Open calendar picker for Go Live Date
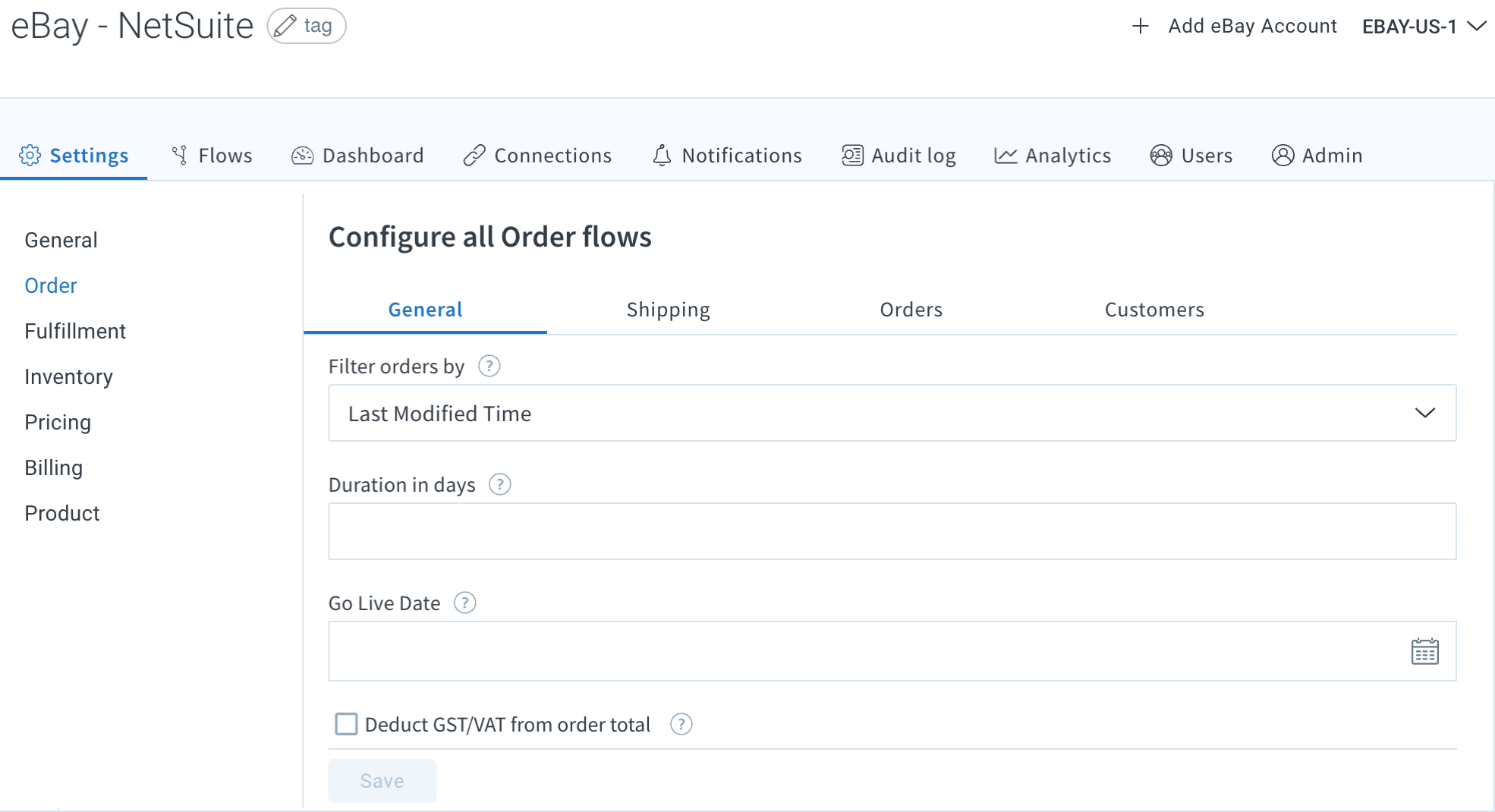1495x812 pixels. tap(1424, 651)
